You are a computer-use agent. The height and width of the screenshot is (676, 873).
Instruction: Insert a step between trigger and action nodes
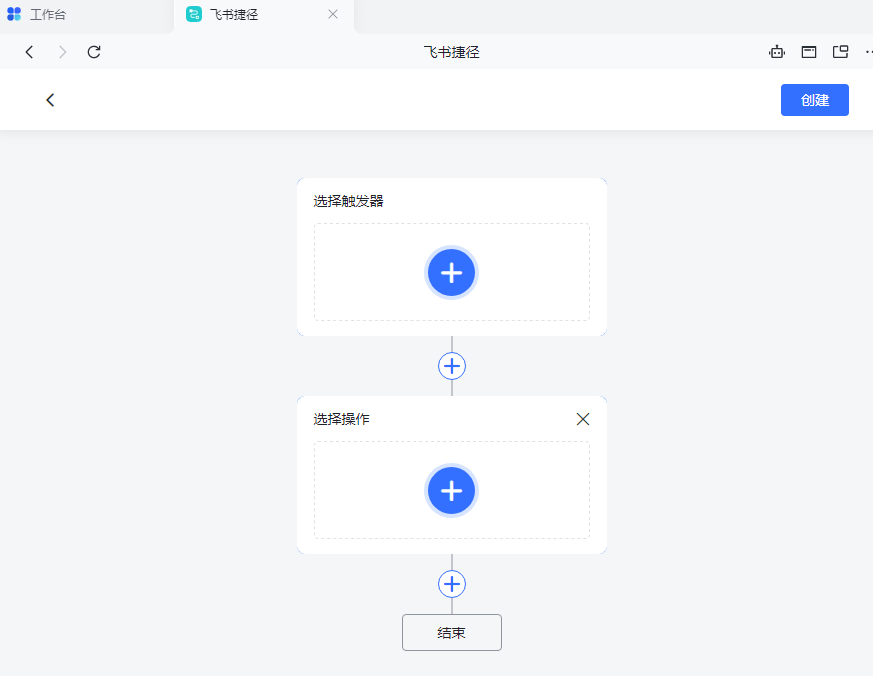coord(451,365)
